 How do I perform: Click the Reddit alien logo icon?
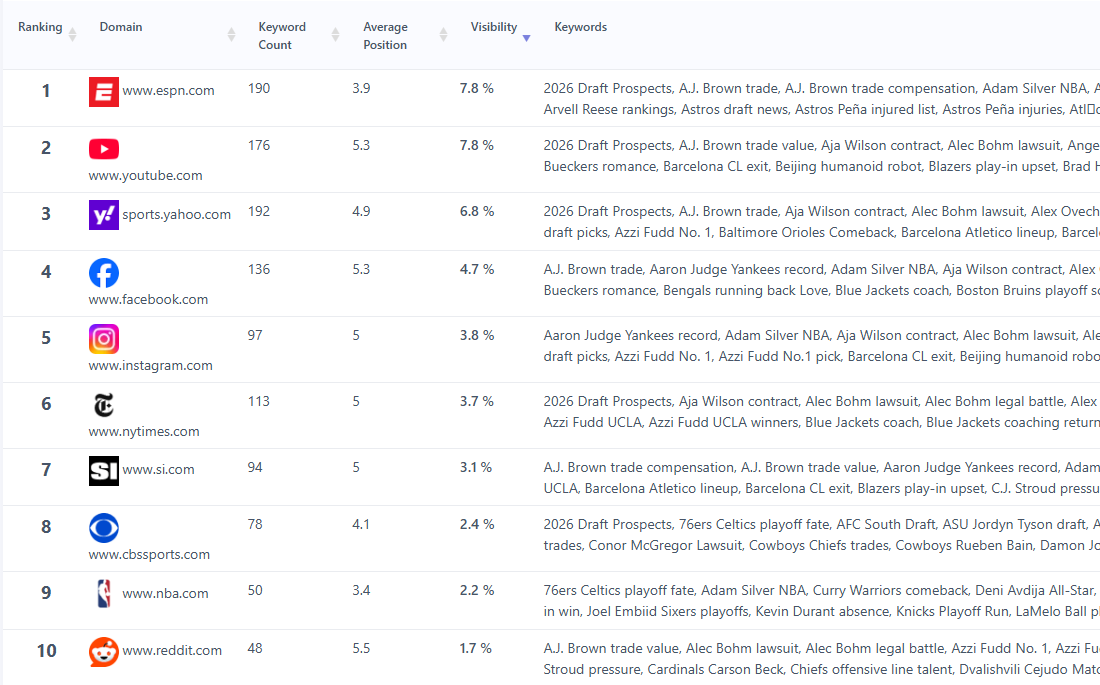(103, 652)
